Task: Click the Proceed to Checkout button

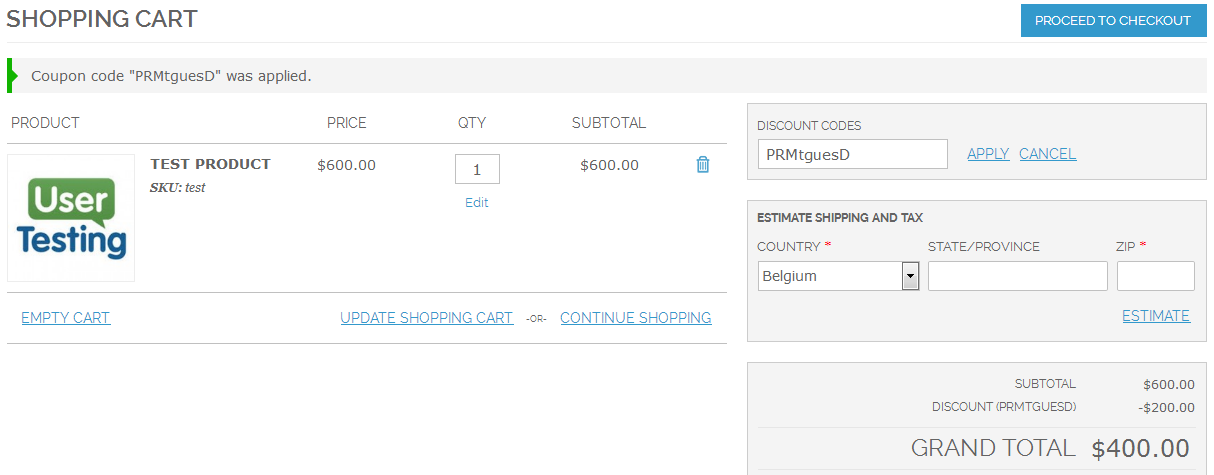Action: pos(1113,21)
